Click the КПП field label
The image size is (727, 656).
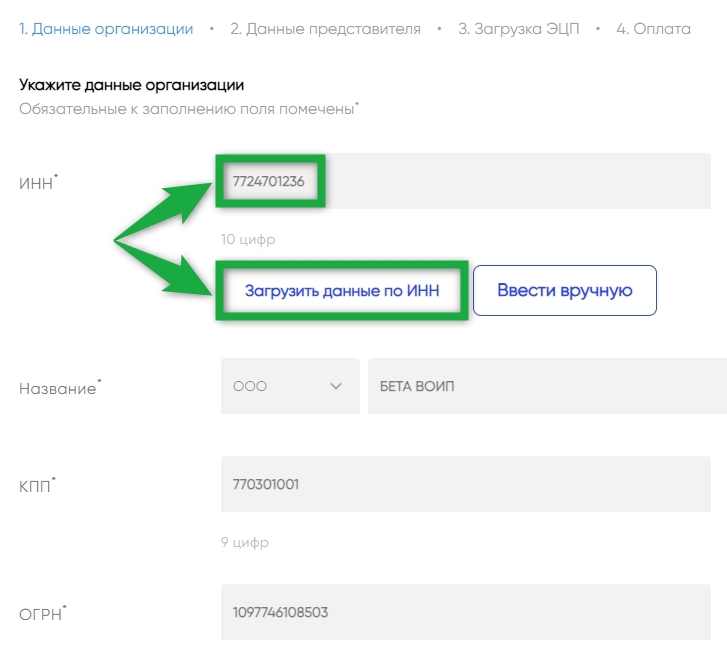pos(37,485)
